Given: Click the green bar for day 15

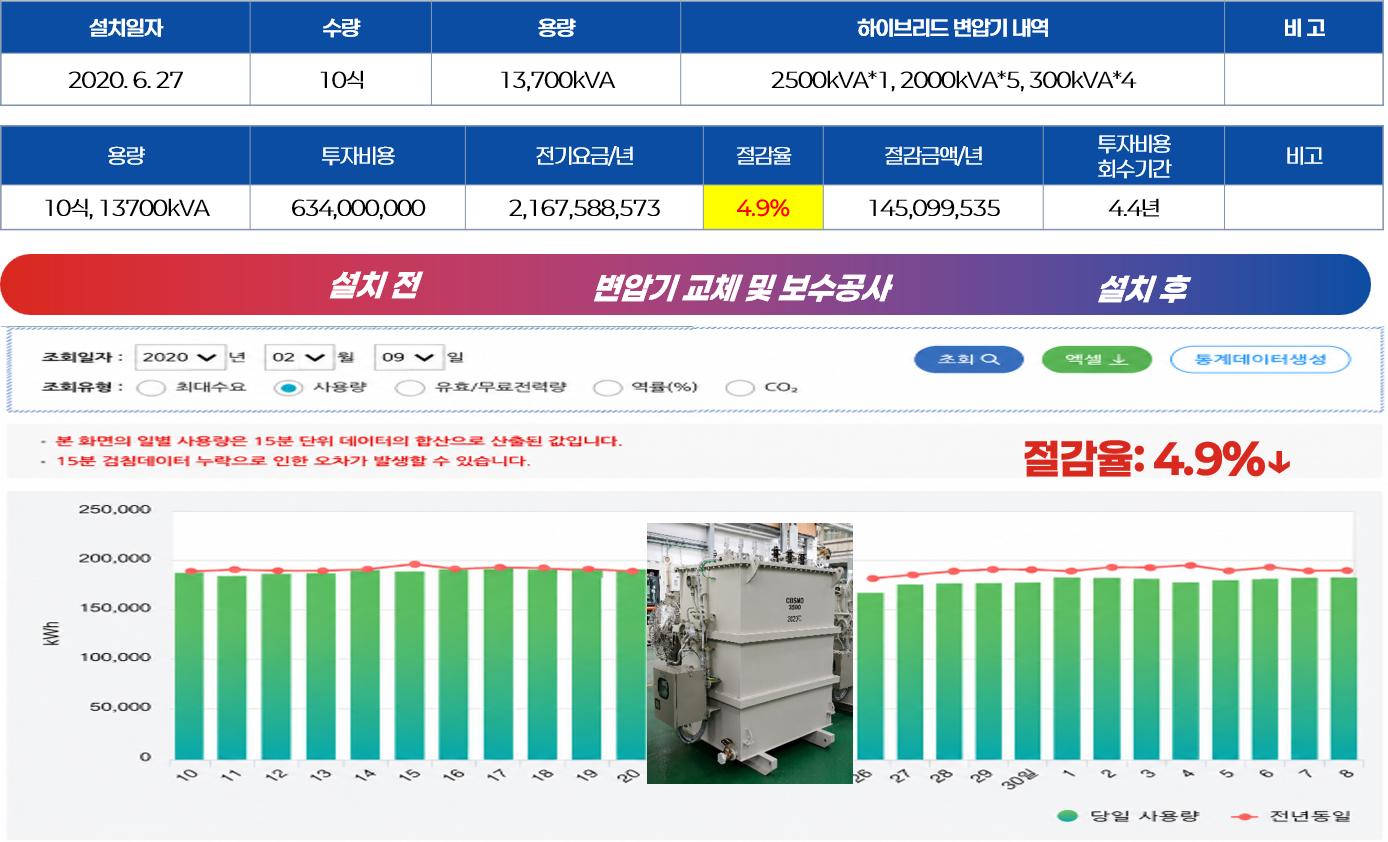Looking at the screenshot, I should (409, 664).
